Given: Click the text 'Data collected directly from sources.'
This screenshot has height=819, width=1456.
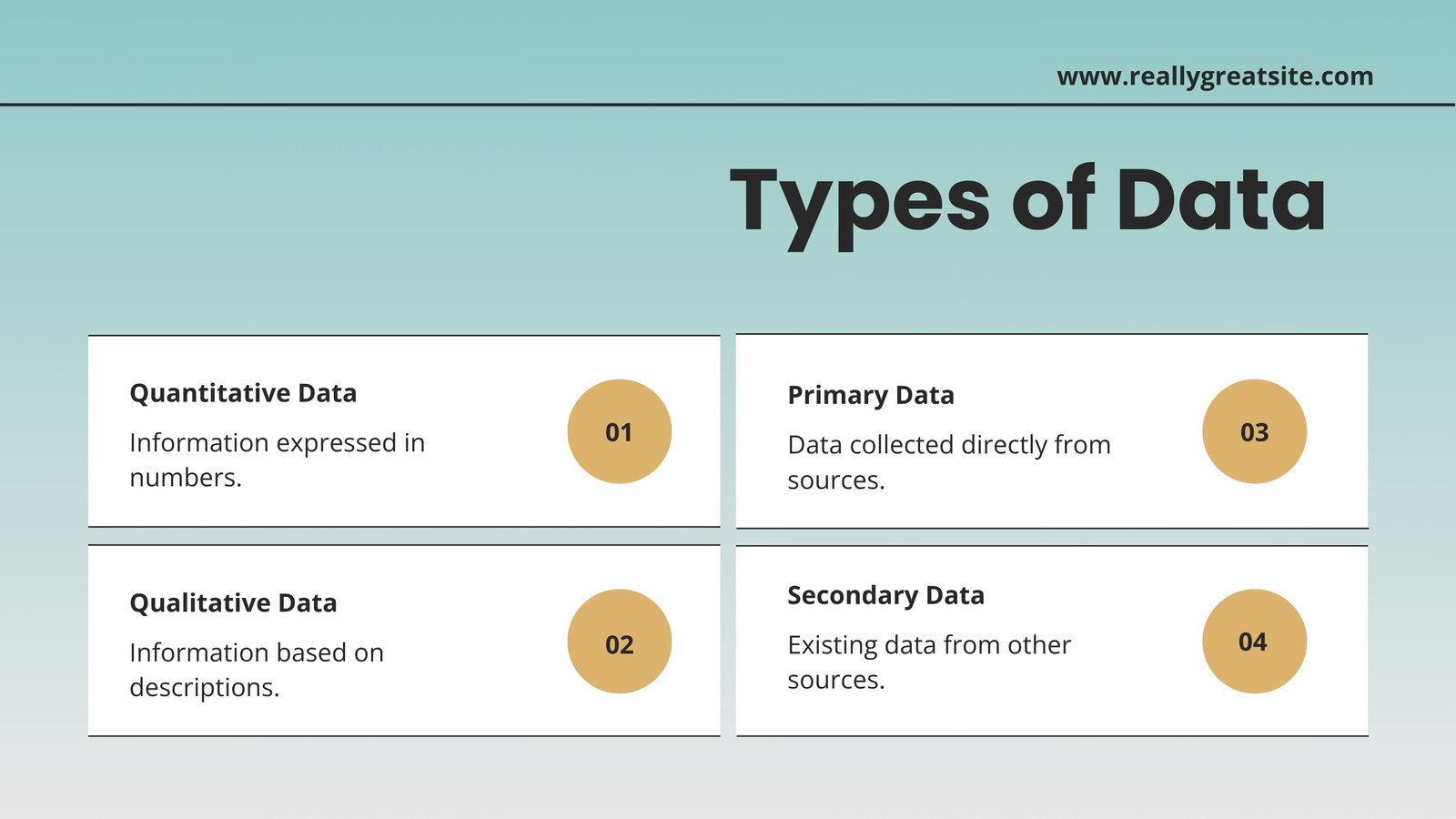Looking at the screenshot, I should 949,462.
